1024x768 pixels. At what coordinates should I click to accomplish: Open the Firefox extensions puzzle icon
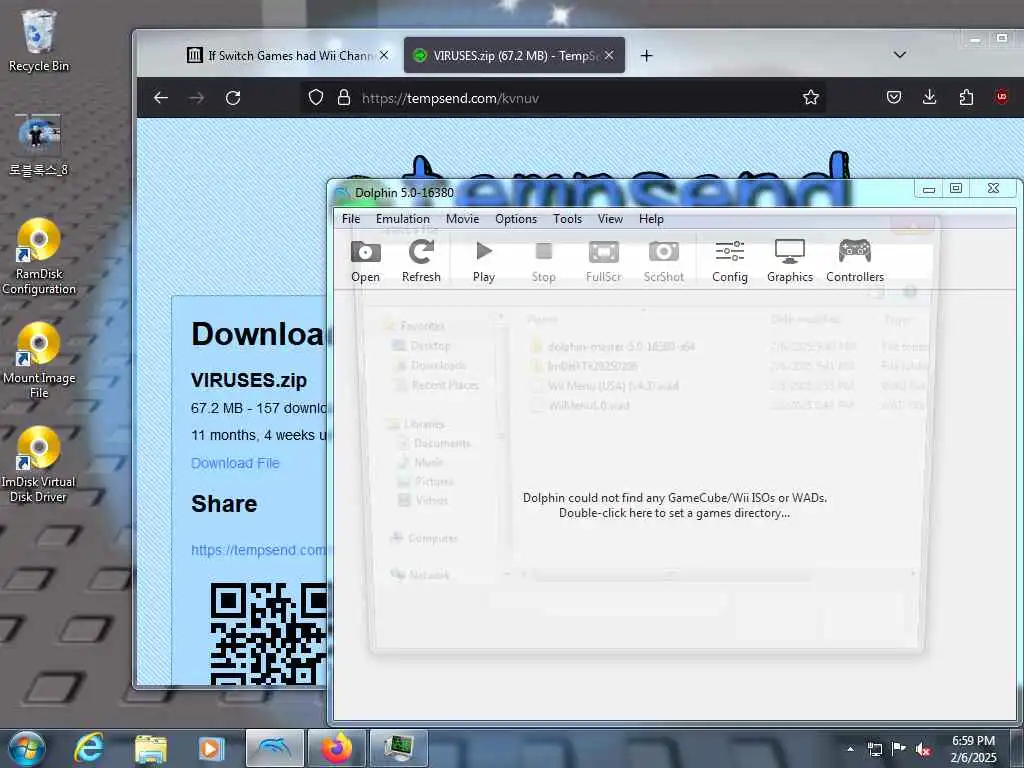(x=967, y=97)
